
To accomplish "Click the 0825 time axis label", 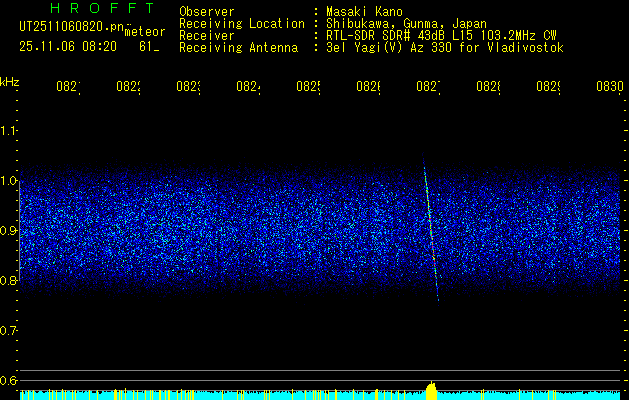I will pyautogui.click(x=308, y=86).
